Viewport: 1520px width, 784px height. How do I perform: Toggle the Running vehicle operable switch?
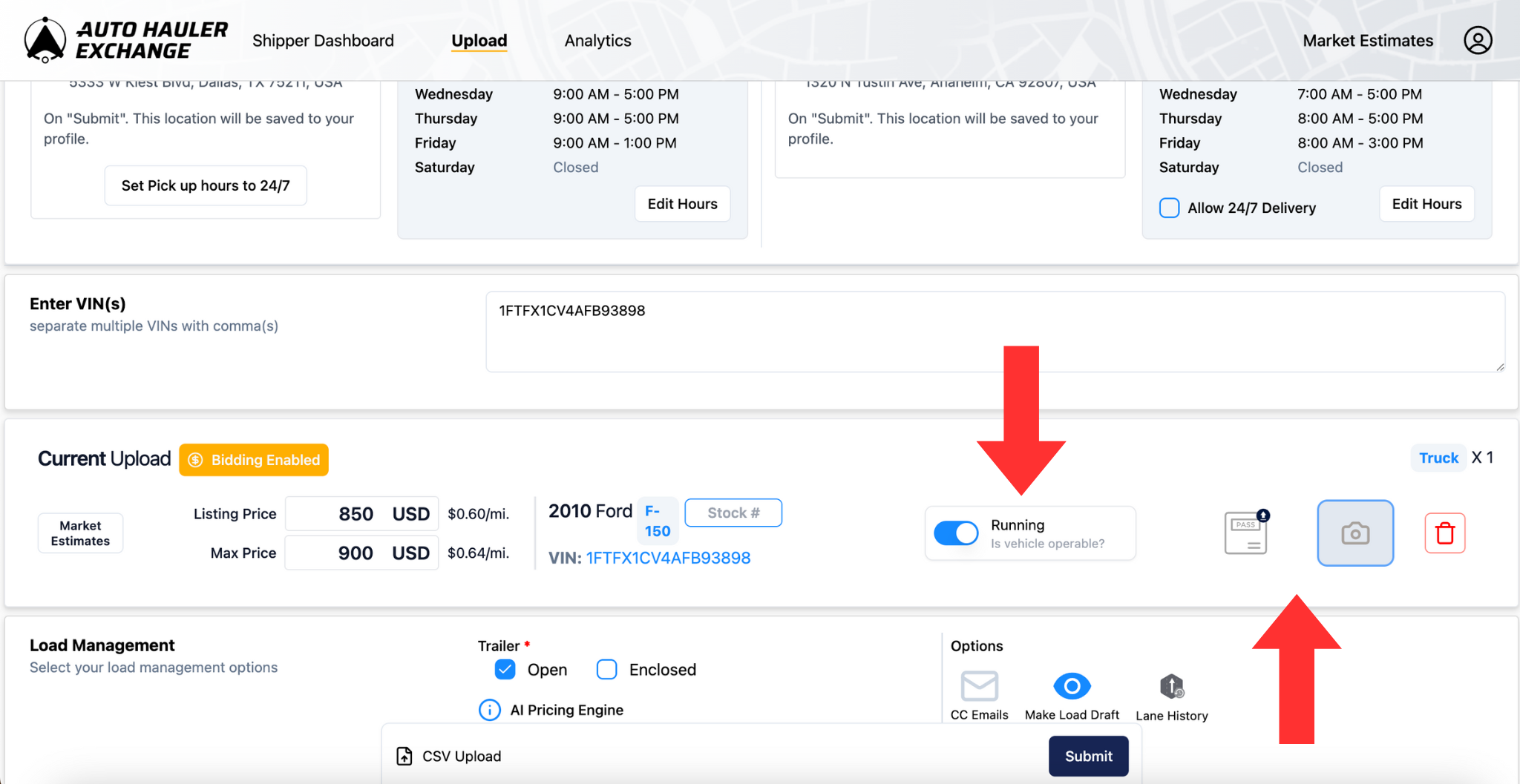(957, 533)
